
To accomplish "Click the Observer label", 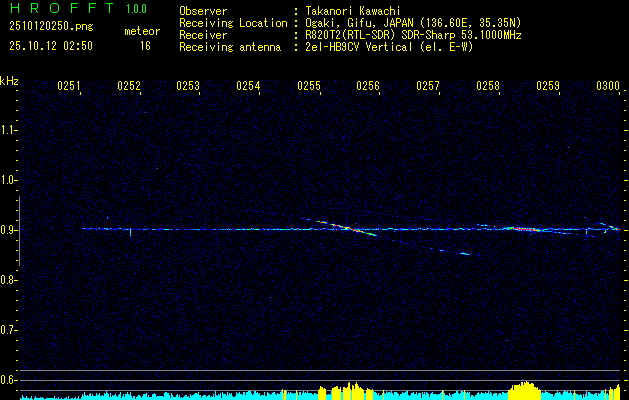I will 203,11.
